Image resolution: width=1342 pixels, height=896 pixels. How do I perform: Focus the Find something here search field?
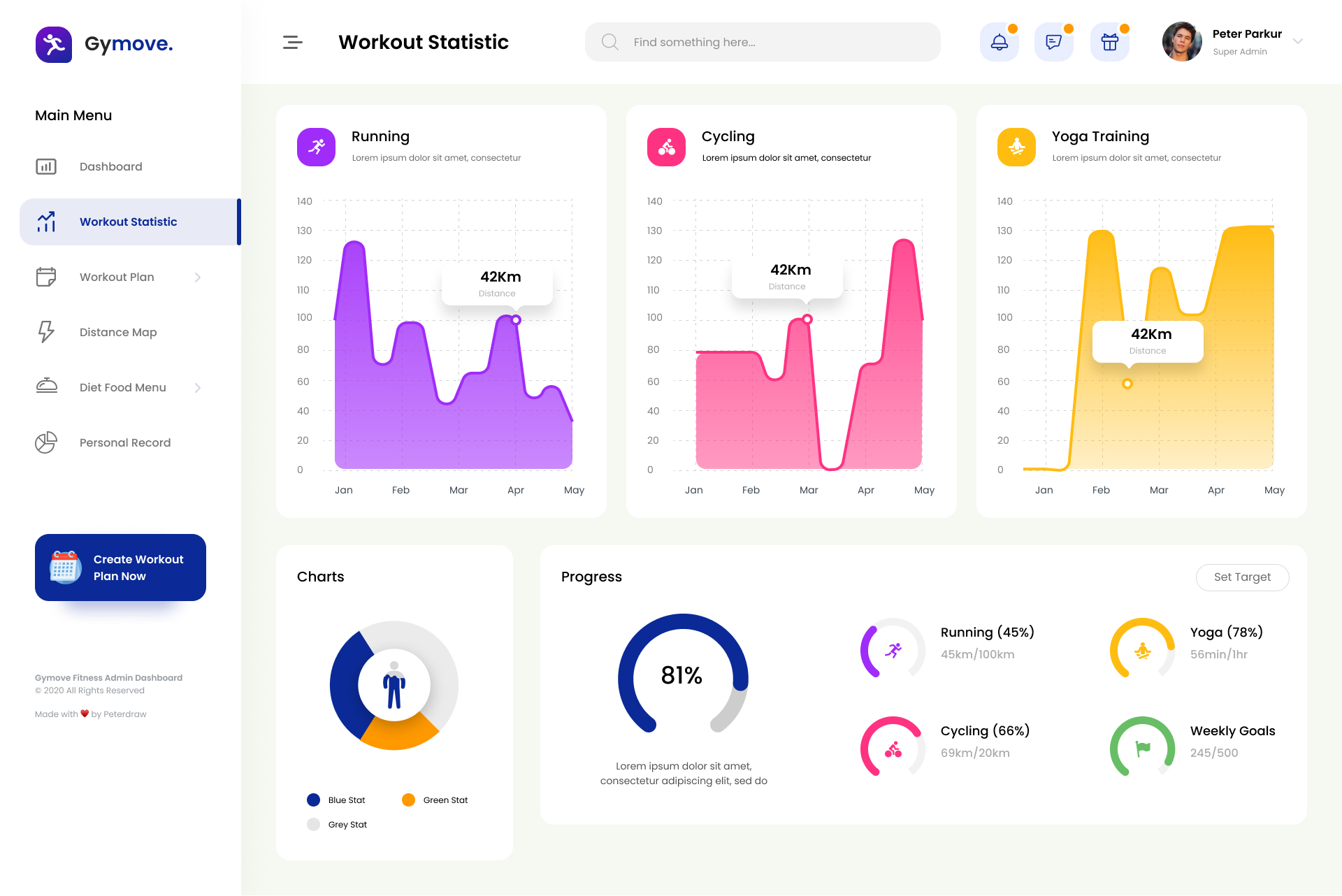tap(762, 43)
